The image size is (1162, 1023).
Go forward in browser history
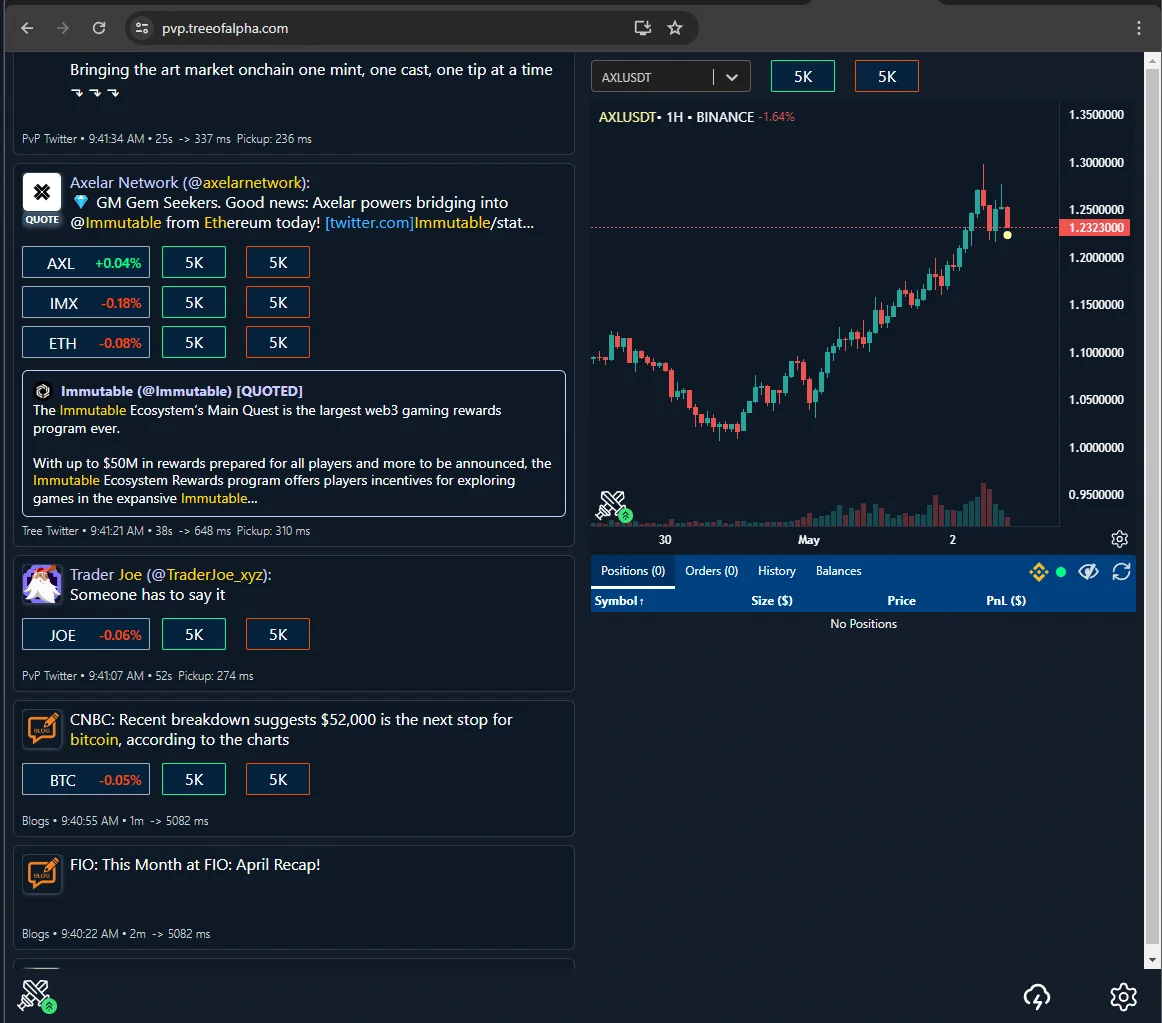point(63,28)
